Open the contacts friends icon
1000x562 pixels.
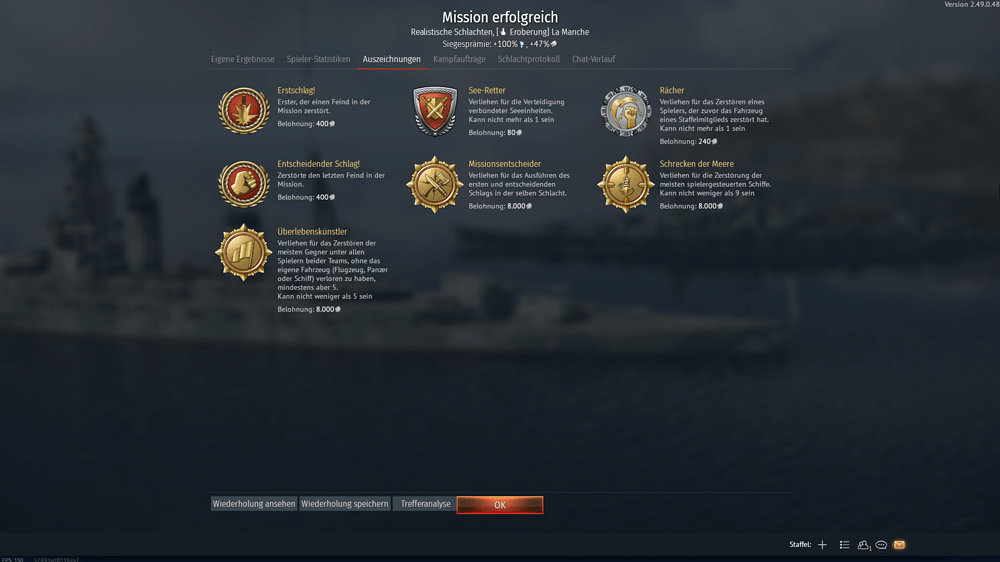click(864, 545)
